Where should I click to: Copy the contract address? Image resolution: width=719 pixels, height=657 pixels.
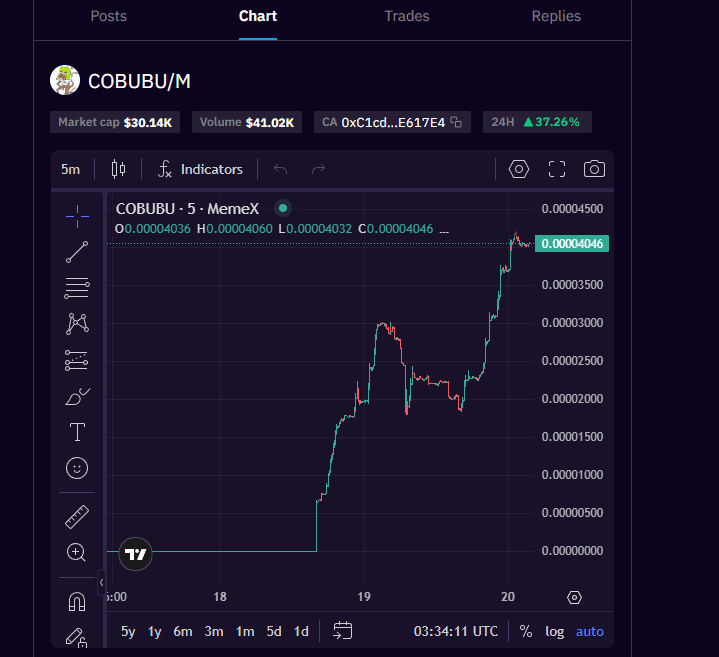coord(456,122)
